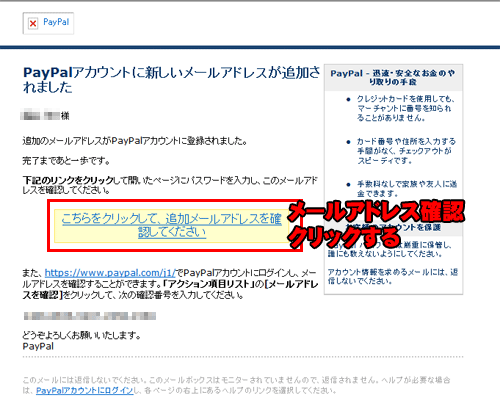
Task: Click the greeting どうぞよろしくお願いいたします。
Action: pos(82,335)
